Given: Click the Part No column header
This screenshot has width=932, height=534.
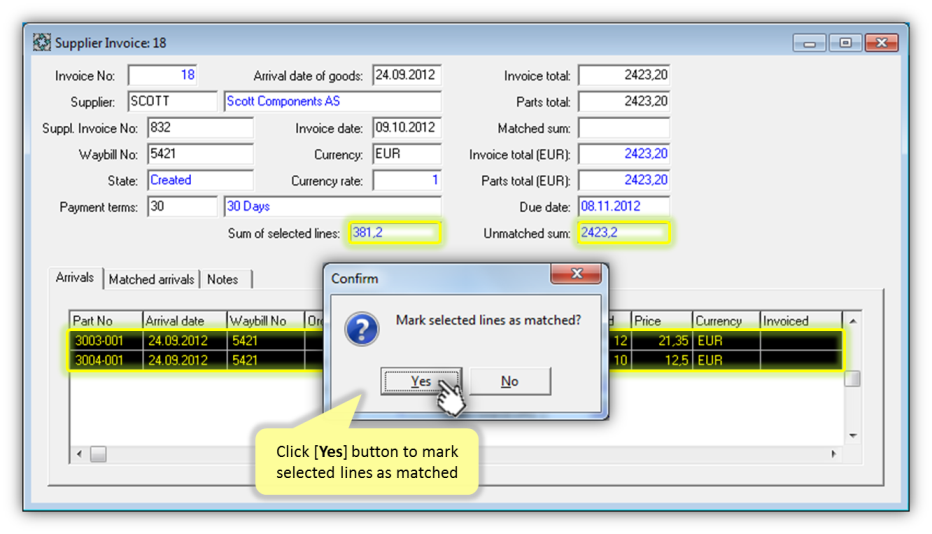Looking at the screenshot, I should tap(105, 321).
